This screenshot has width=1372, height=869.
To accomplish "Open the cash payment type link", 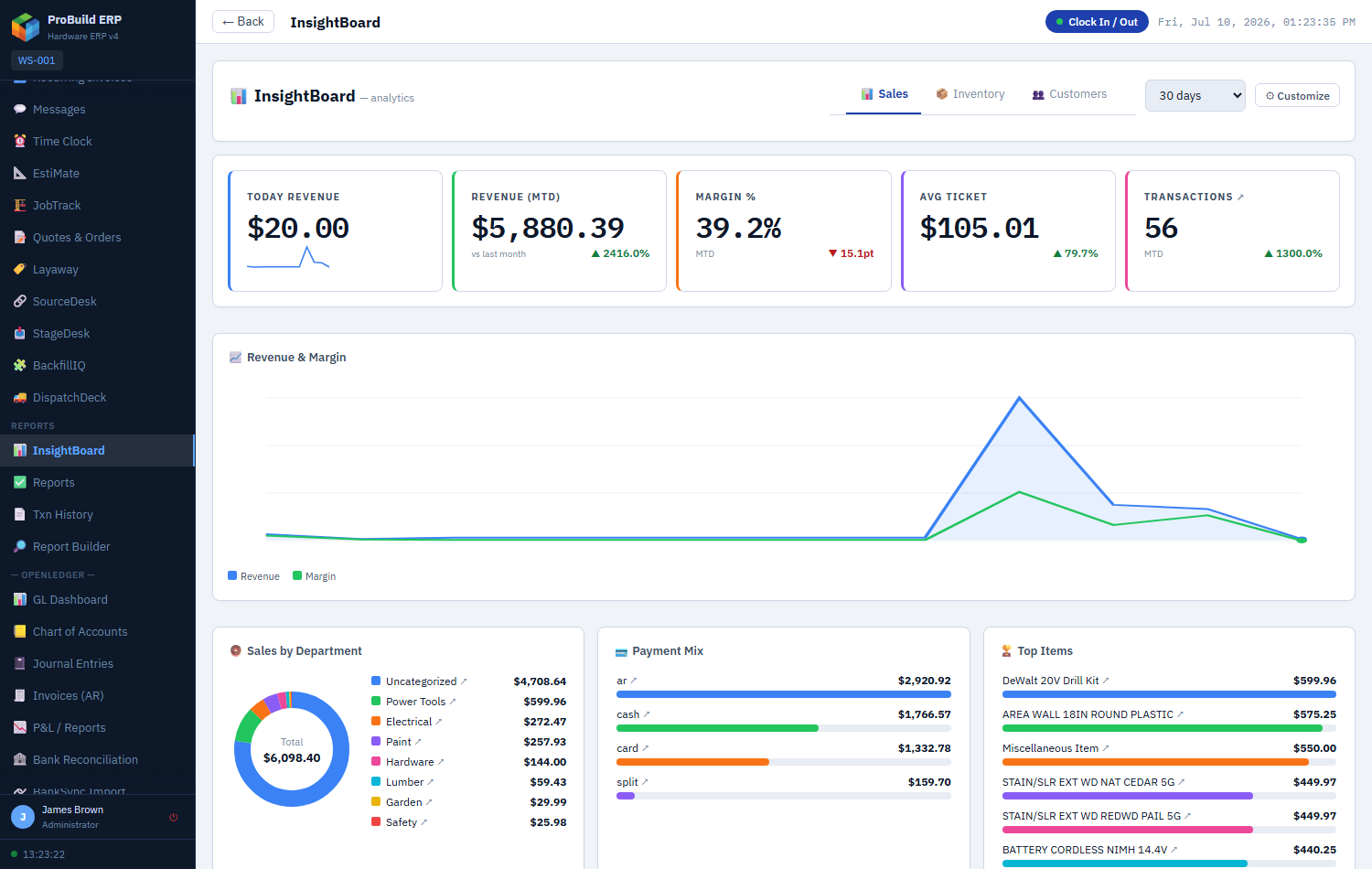I will [x=633, y=714].
